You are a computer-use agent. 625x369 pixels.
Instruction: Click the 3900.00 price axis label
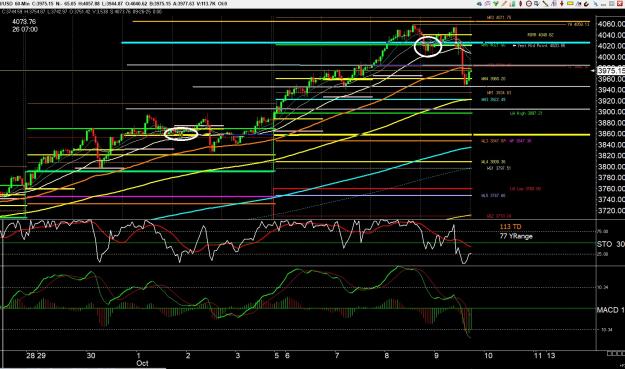click(611, 112)
